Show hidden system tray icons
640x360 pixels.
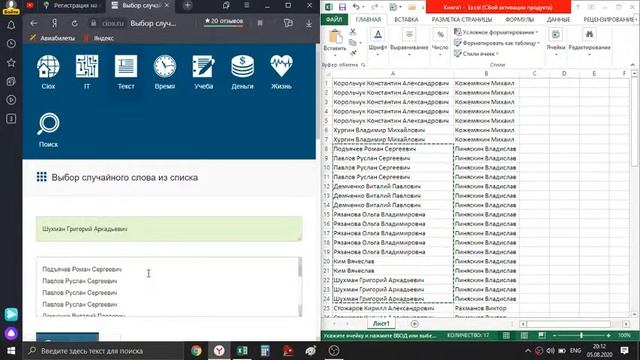click(x=528, y=351)
